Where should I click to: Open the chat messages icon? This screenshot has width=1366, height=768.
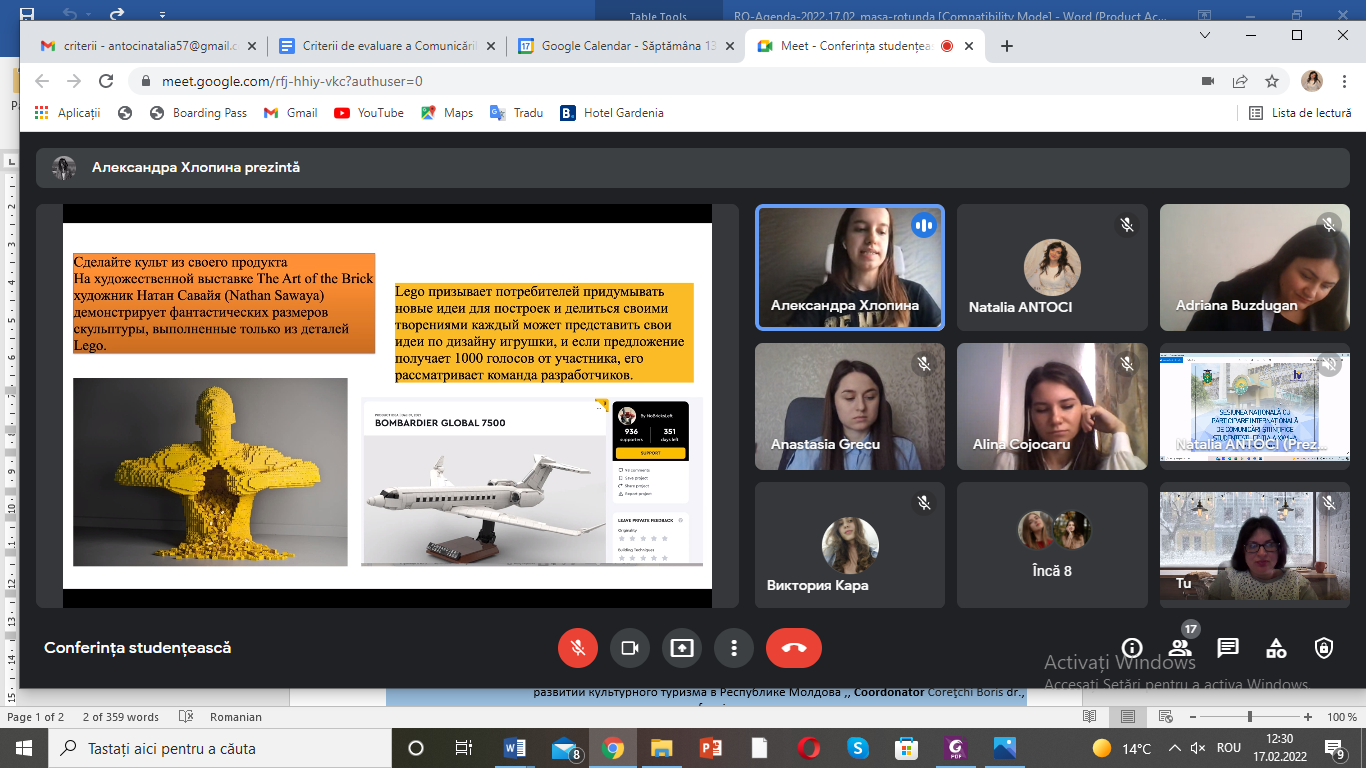tap(1228, 648)
